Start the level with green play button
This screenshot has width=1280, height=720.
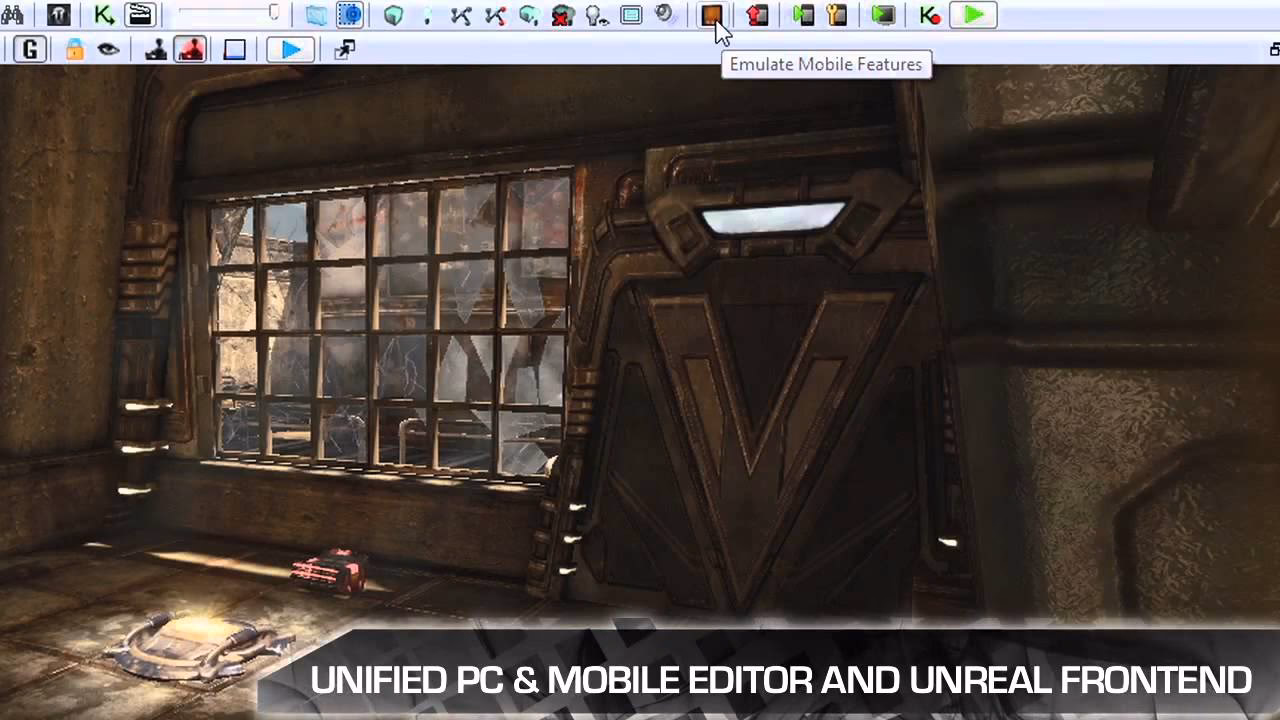tap(973, 15)
